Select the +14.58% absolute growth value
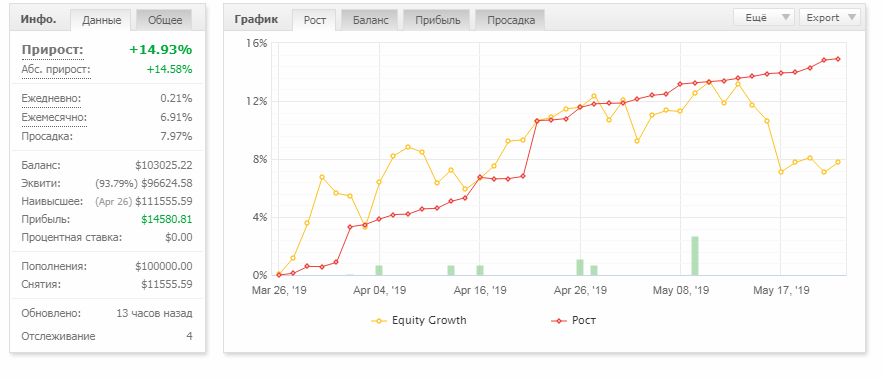 tap(170, 70)
